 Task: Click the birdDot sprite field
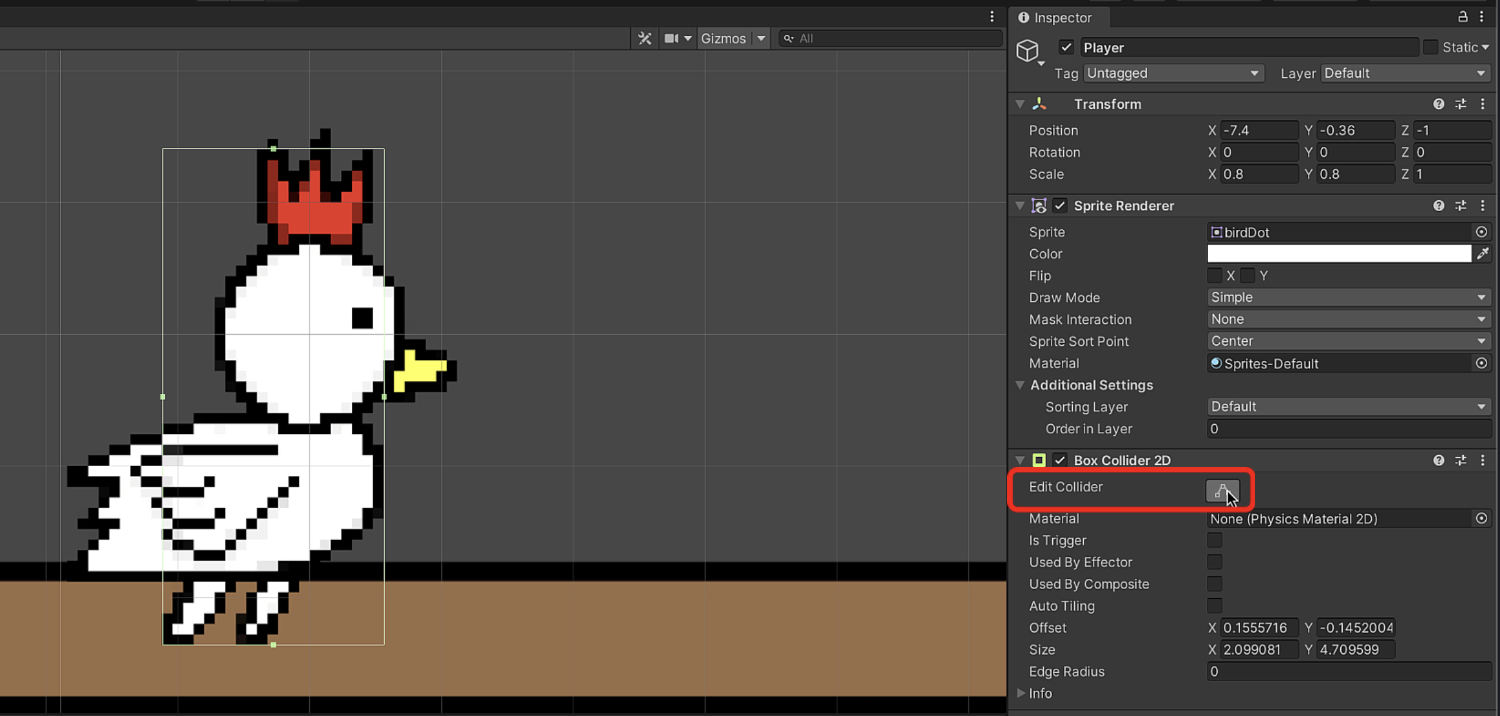tap(1340, 232)
